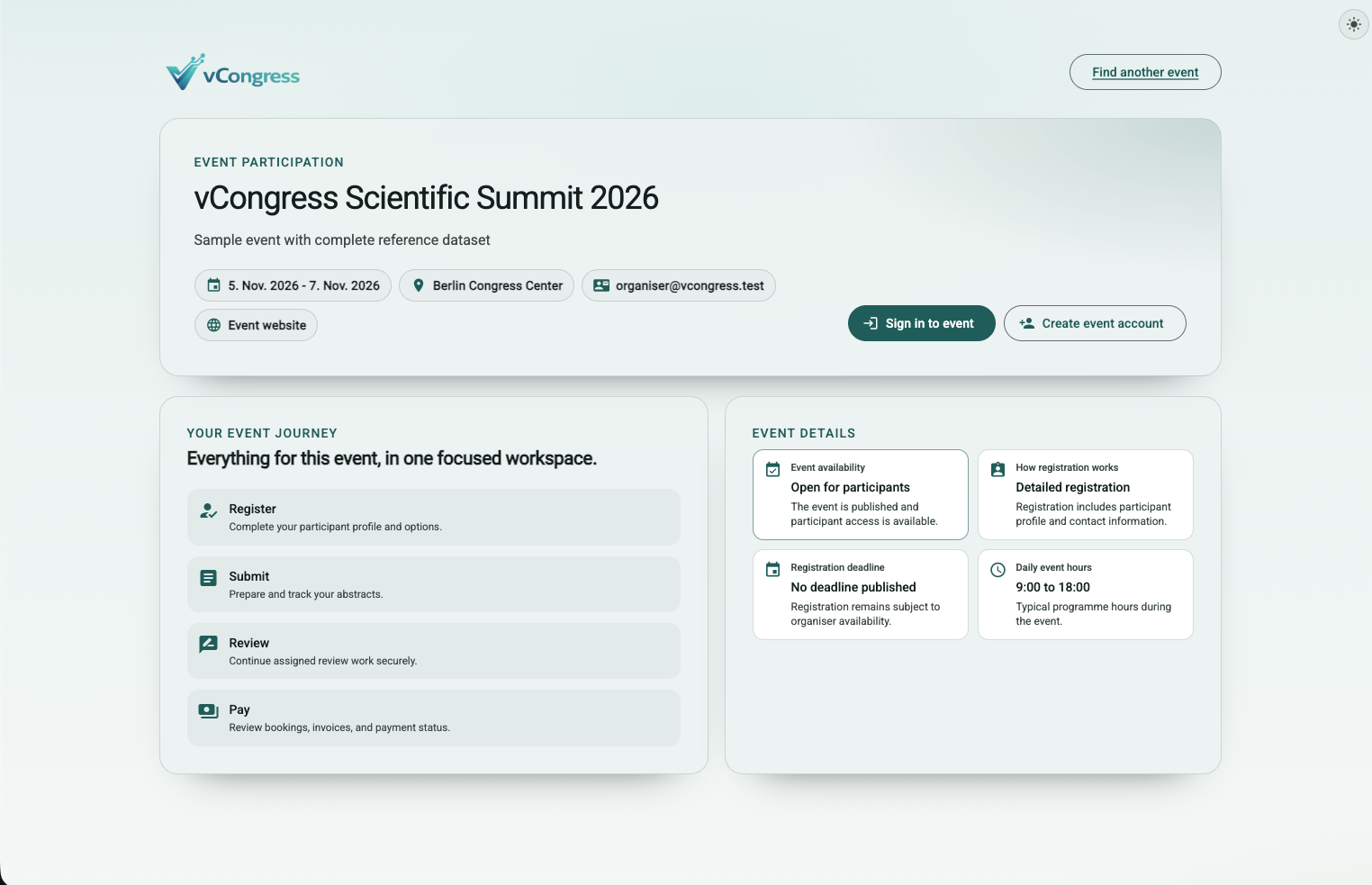The height and width of the screenshot is (885, 1372).
Task: Click the YOUR EVENT JOURNEY heading label
Action: [262, 433]
